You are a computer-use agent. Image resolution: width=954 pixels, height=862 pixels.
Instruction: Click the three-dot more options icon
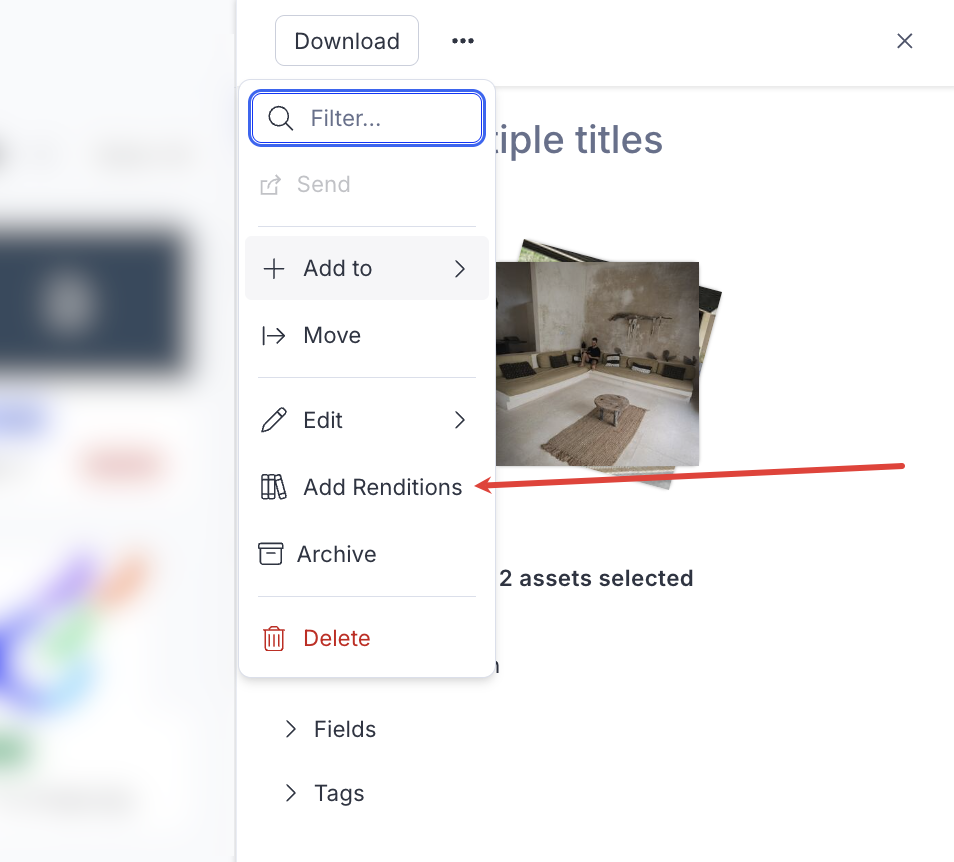pos(462,41)
